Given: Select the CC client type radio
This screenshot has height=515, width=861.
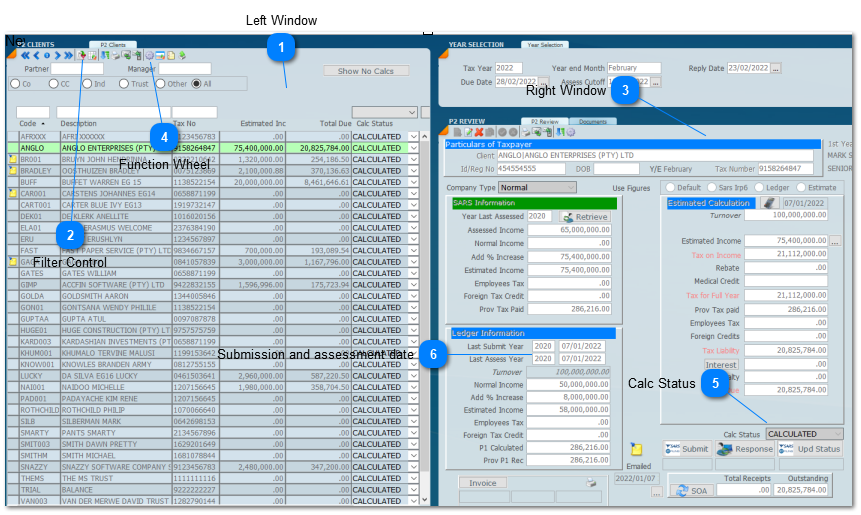Looking at the screenshot, I should pos(53,84).
